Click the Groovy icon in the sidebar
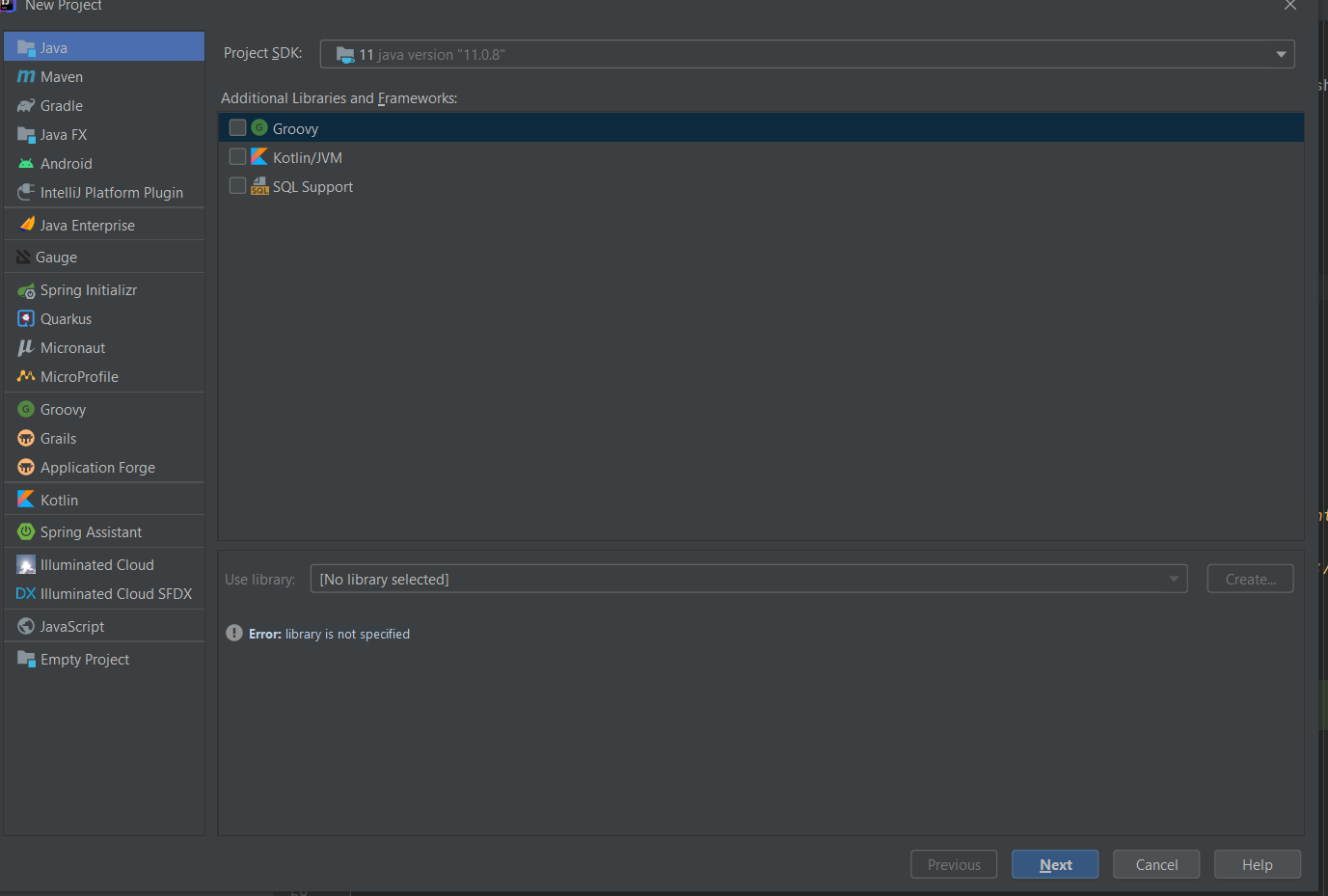 [26, 409]
